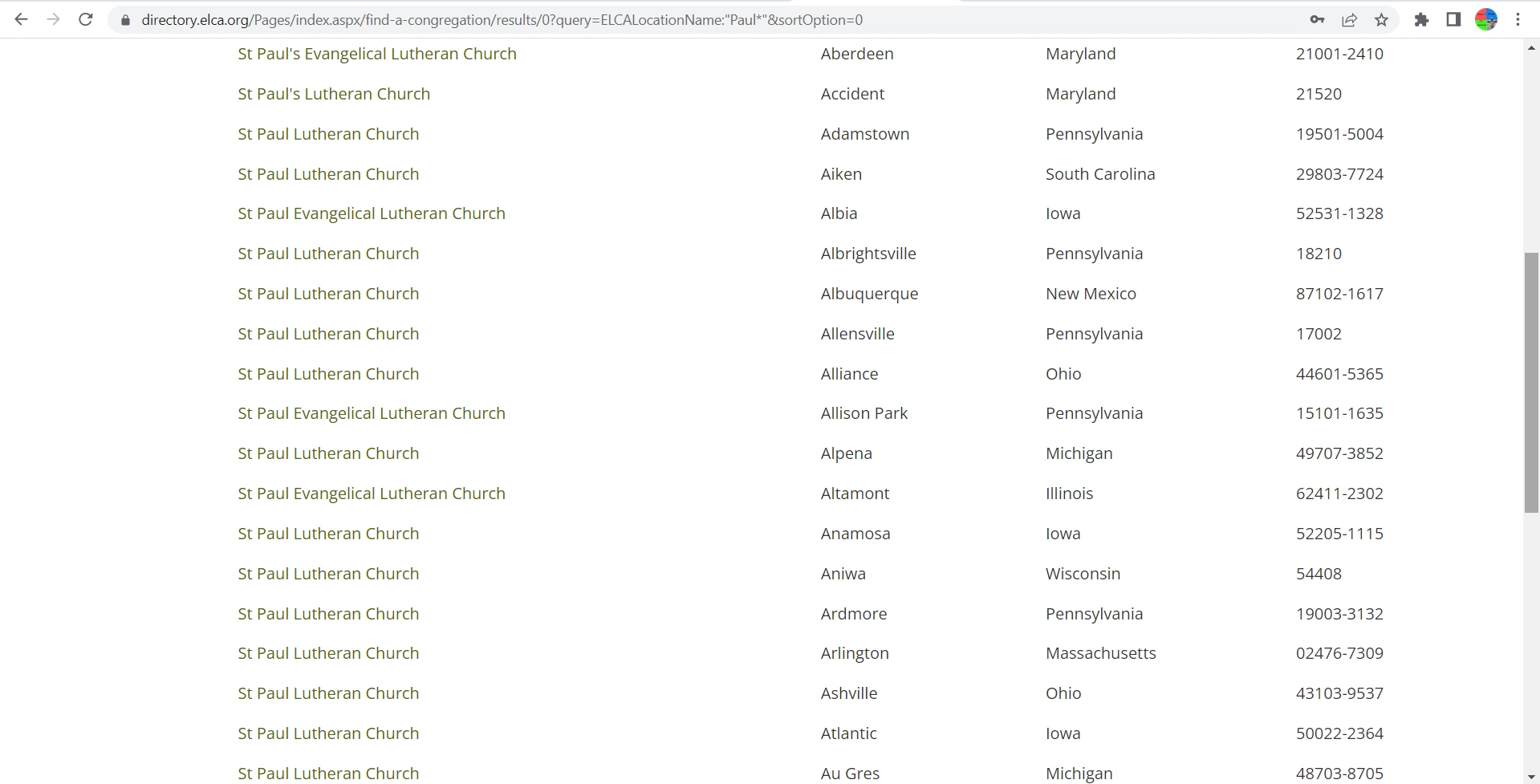This screenshot has height=784, width=1540.
Task: Click the vertical scrollbar thumb
Action: [x=1532, y=383]
